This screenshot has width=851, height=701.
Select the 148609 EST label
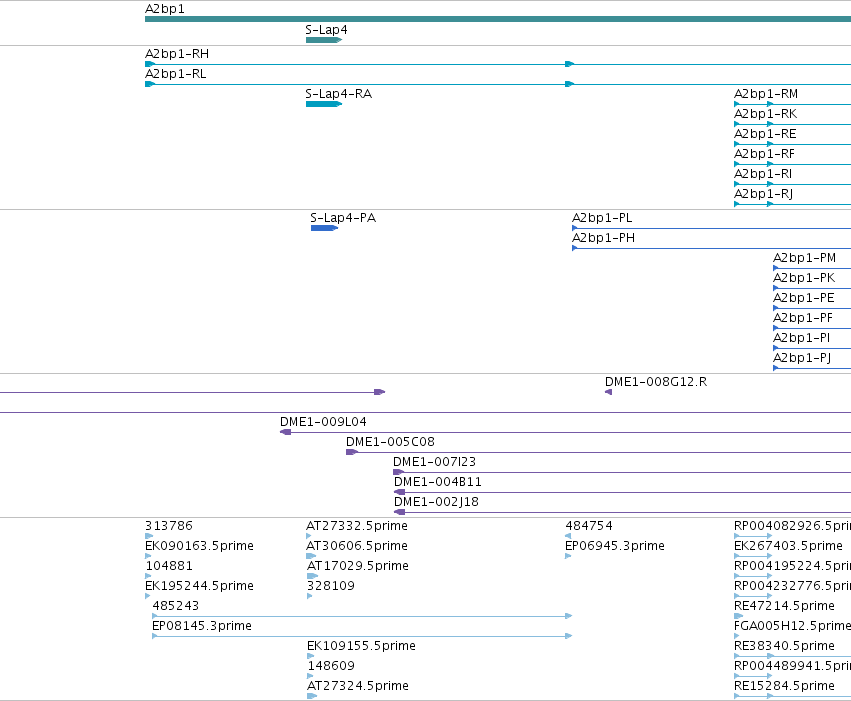331,666
